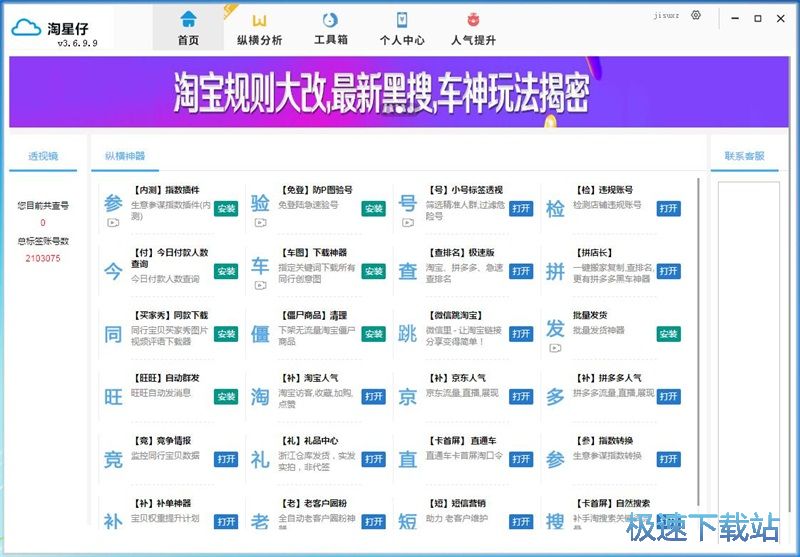Click the 直 icon for 直通车
Viewport: 800px width, 557px height.
pos(408,460)
